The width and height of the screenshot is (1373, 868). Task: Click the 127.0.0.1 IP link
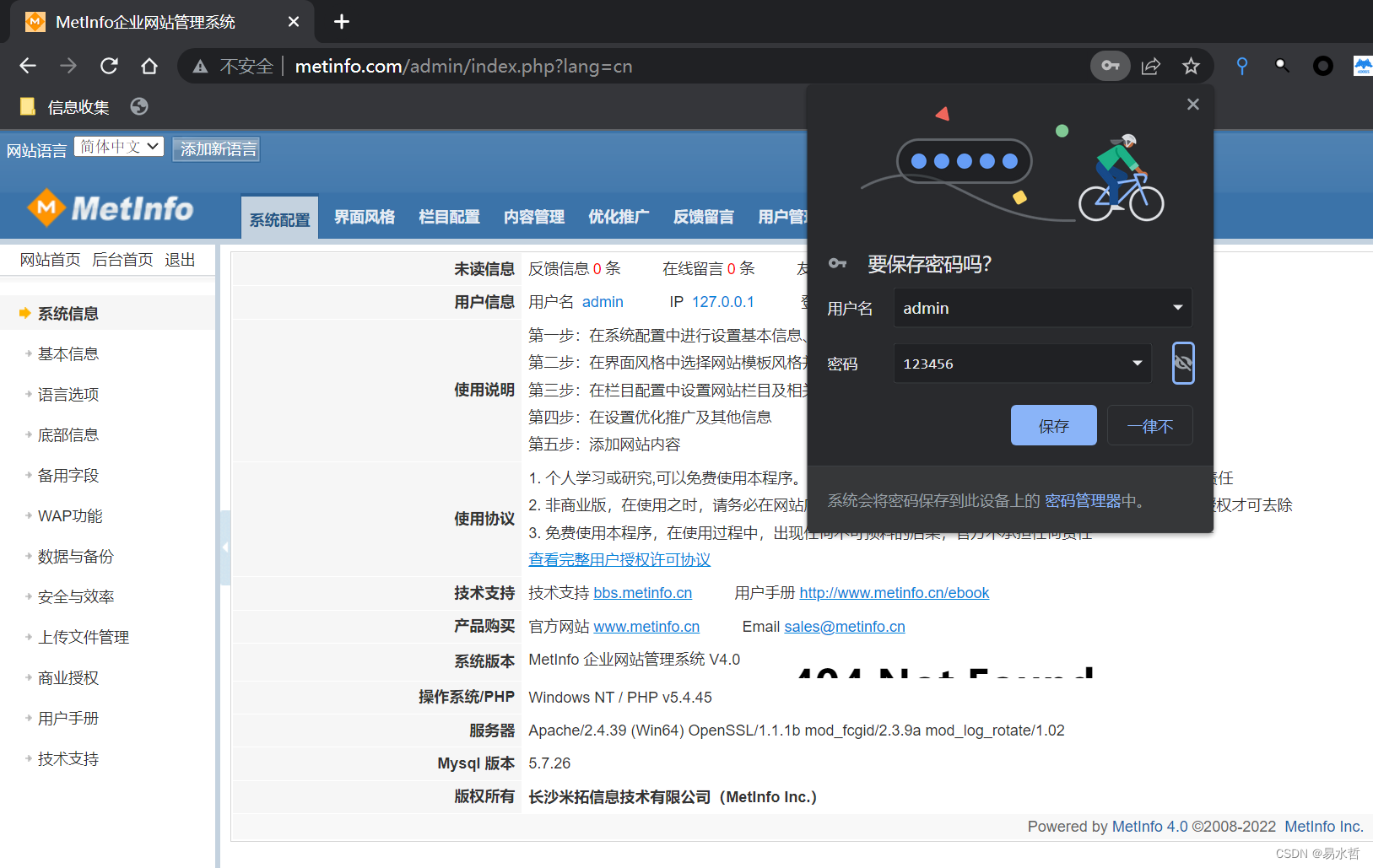(x=723, y=302)
